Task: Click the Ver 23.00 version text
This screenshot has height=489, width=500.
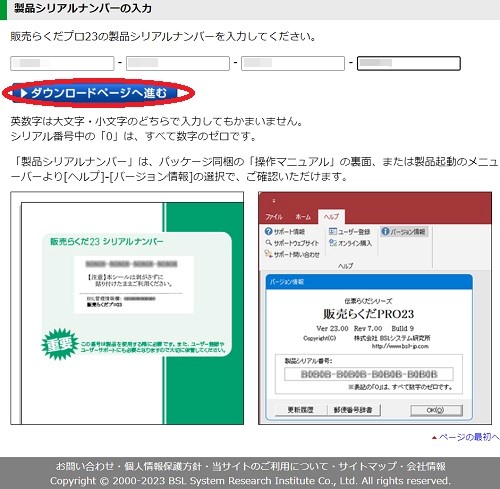Action: [332, 329]
